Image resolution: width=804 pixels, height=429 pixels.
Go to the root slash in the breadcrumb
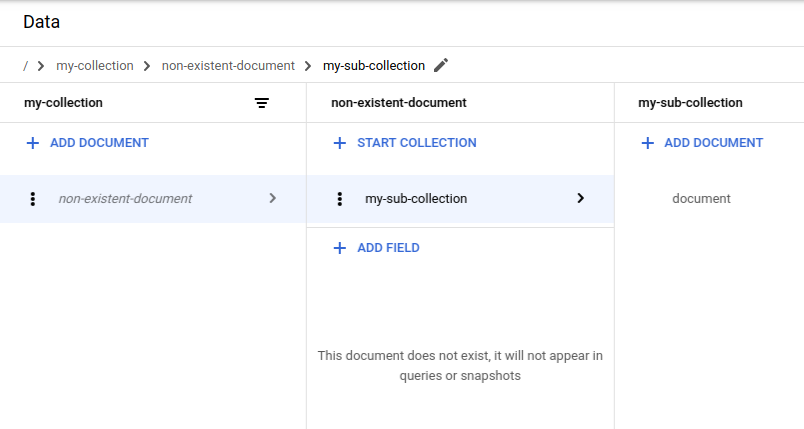click(25, 66)
